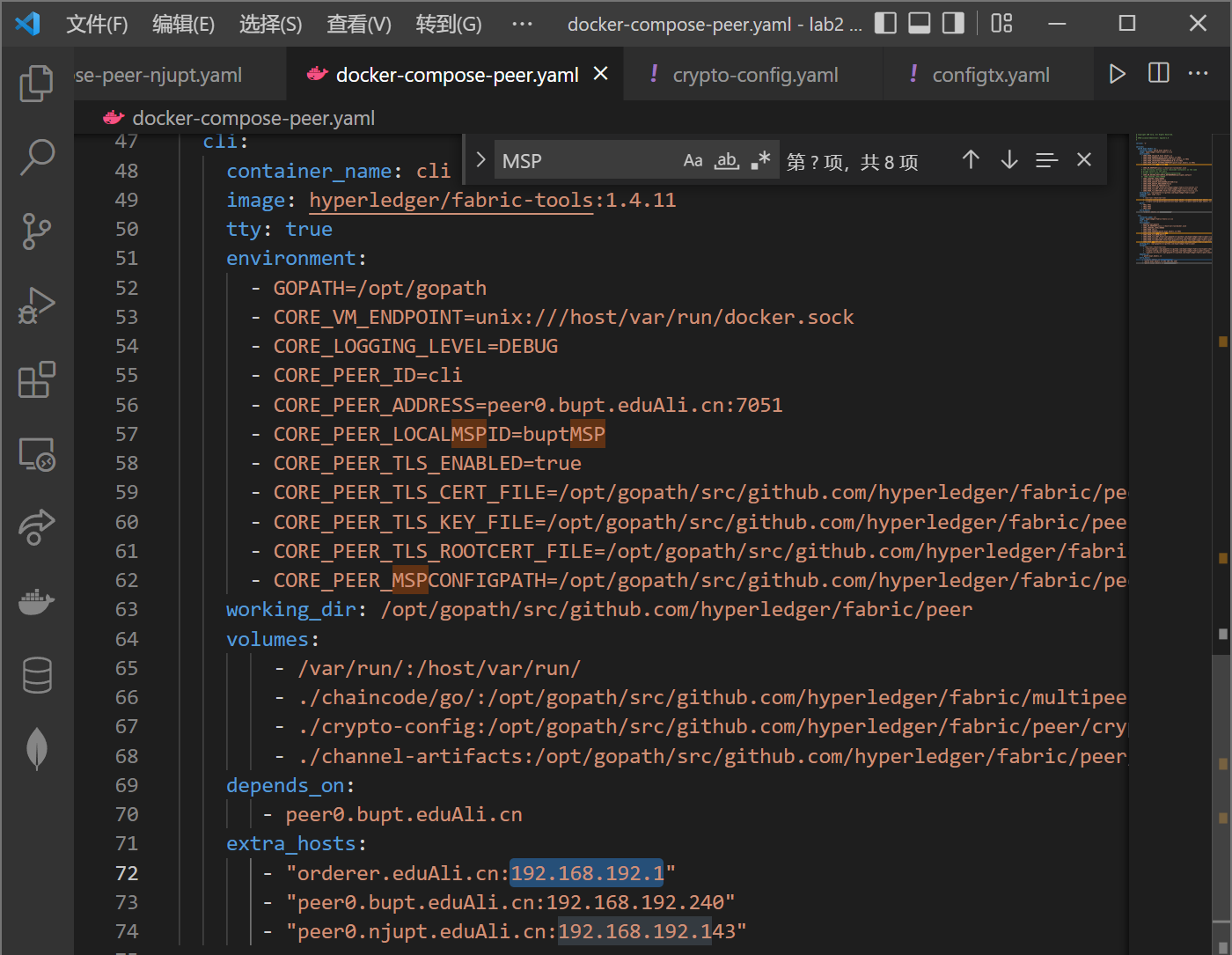Click the find result count text
Image resolution: width=1232 pixels, height=955 pixels.
pyautogui.click(x=852, y=162)
